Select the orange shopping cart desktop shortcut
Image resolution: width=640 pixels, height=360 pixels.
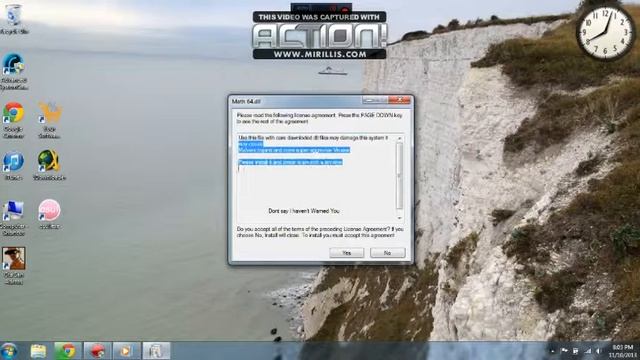coord(50,120)
